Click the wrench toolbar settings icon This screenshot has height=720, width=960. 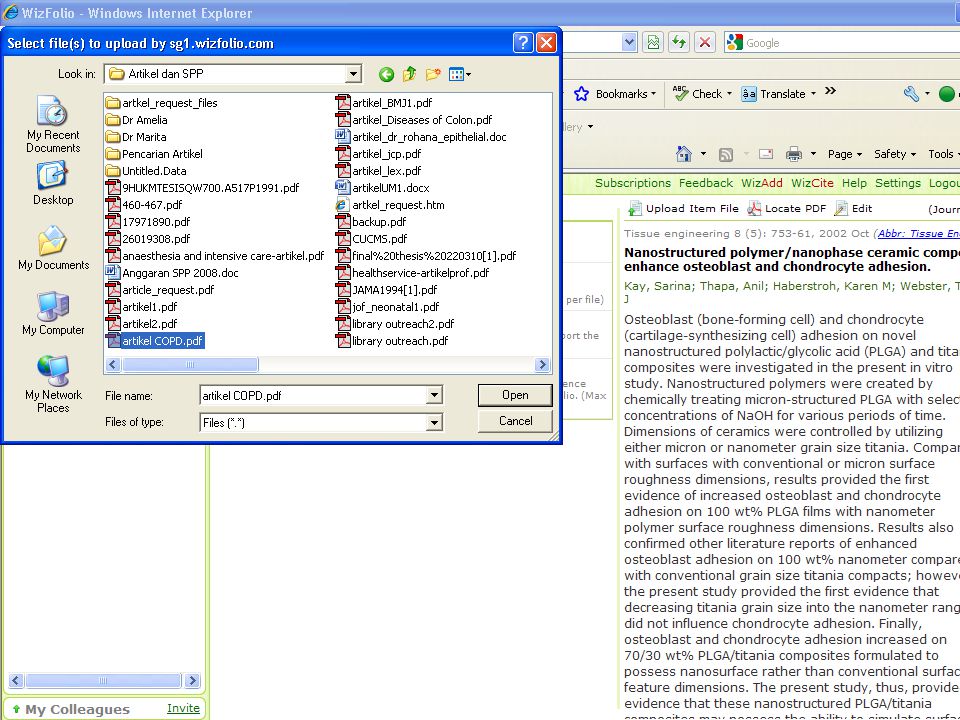pyautogui.click(x=911, y=94)
